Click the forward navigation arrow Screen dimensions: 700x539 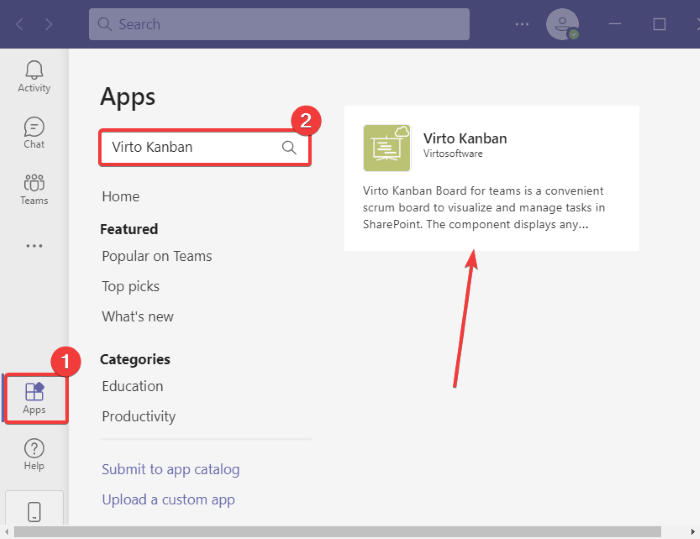point(49,24)
